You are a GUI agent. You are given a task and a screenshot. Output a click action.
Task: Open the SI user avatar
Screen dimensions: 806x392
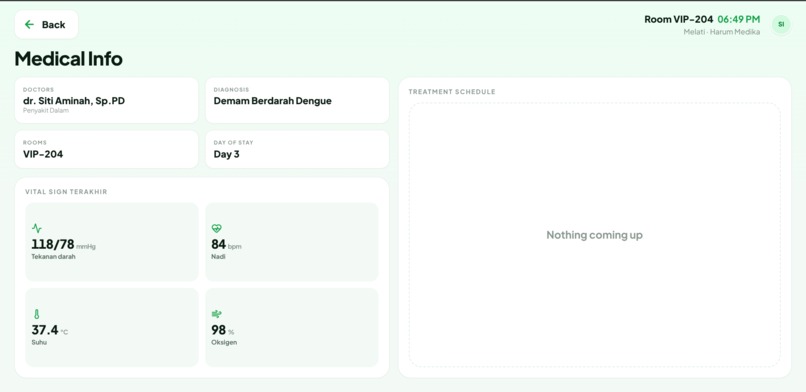781,24
